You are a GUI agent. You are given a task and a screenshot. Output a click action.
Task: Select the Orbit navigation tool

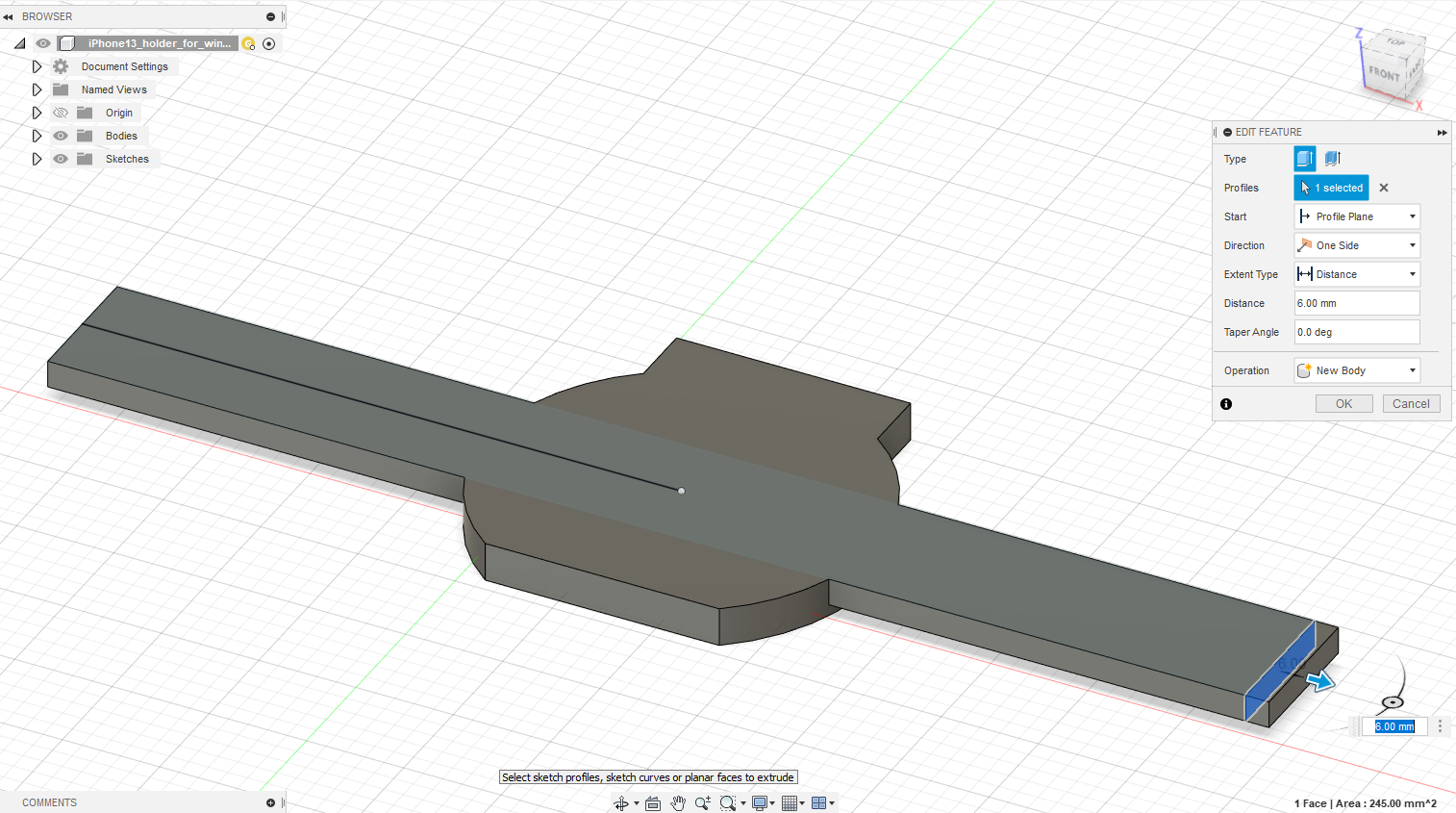pos(621,803)
